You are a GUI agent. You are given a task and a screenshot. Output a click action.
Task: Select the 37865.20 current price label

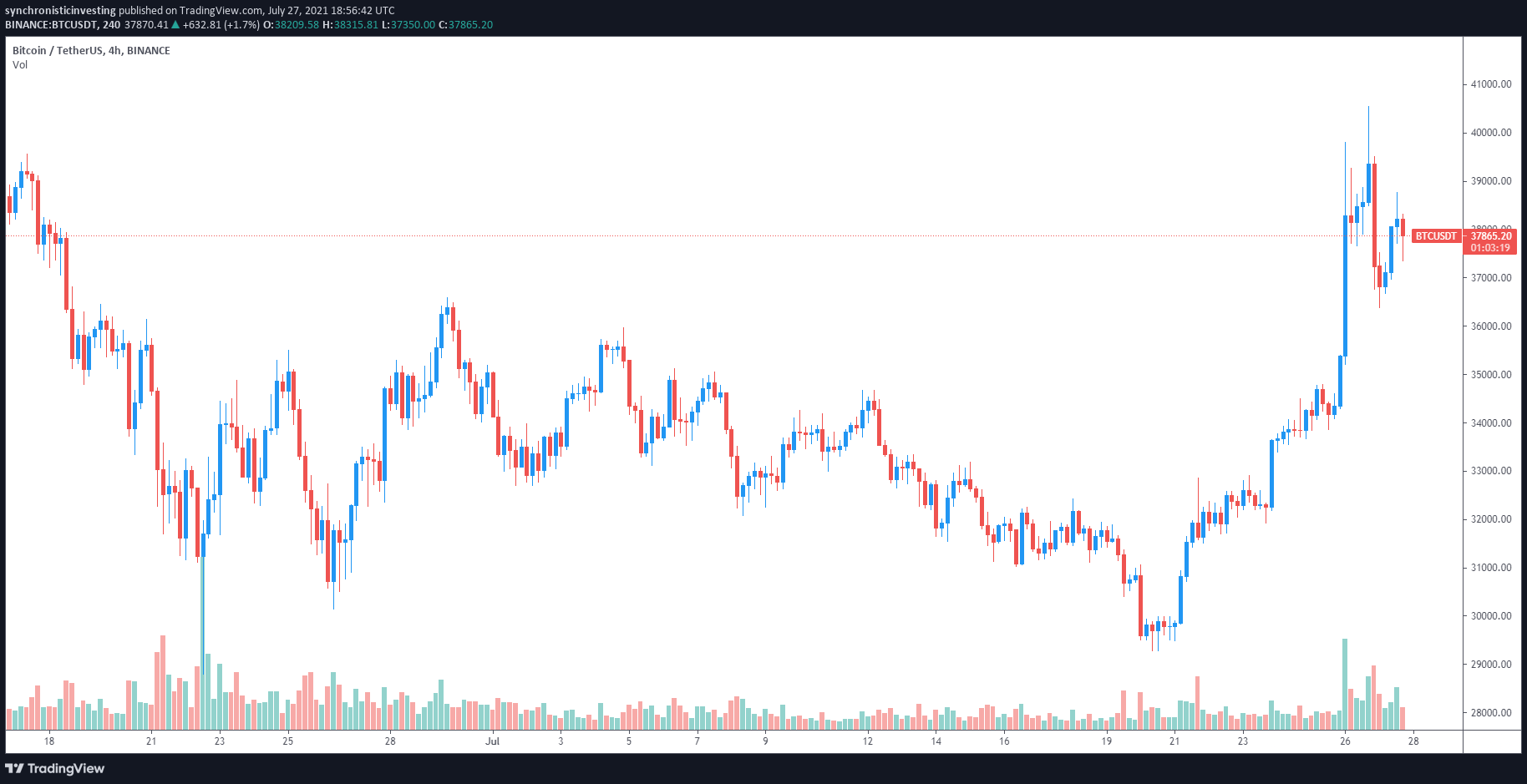click(1491, 236)
